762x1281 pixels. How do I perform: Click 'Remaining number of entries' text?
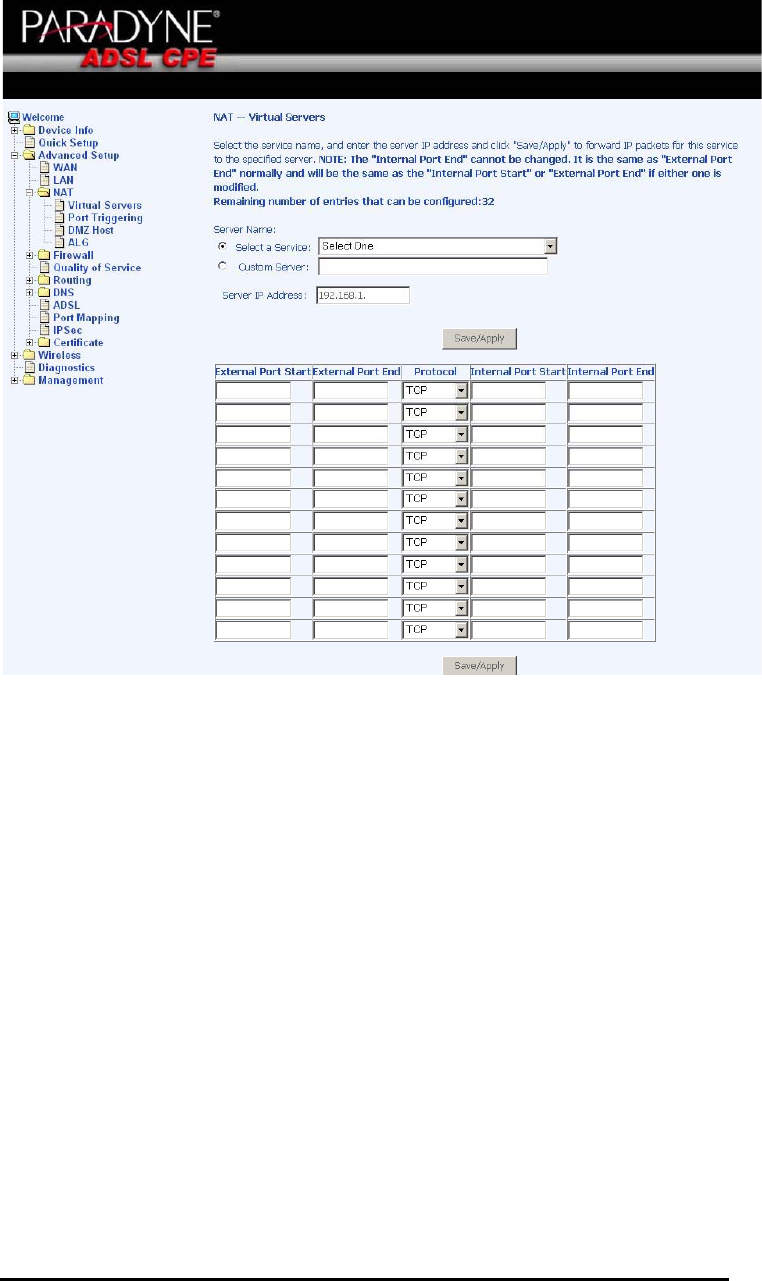click(355, 201)
